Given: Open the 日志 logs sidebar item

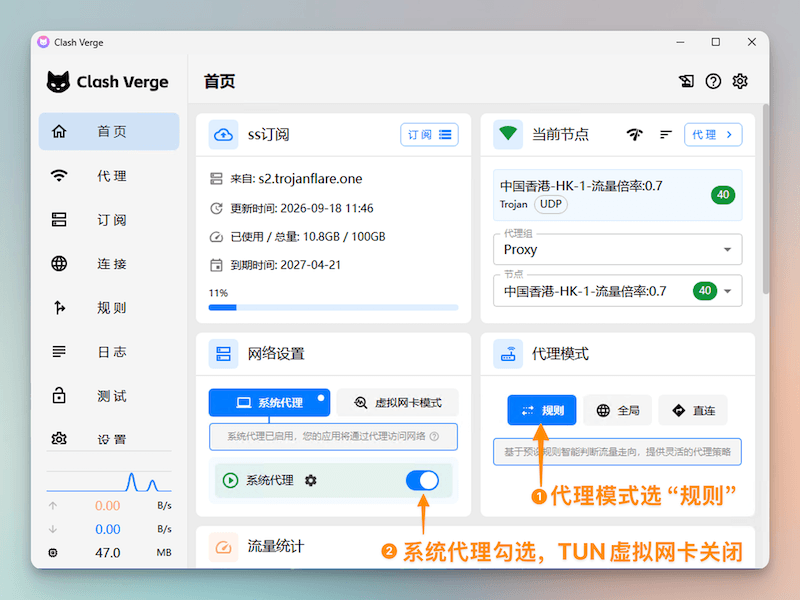Looking at the screenshot, I should coord(109,352).
